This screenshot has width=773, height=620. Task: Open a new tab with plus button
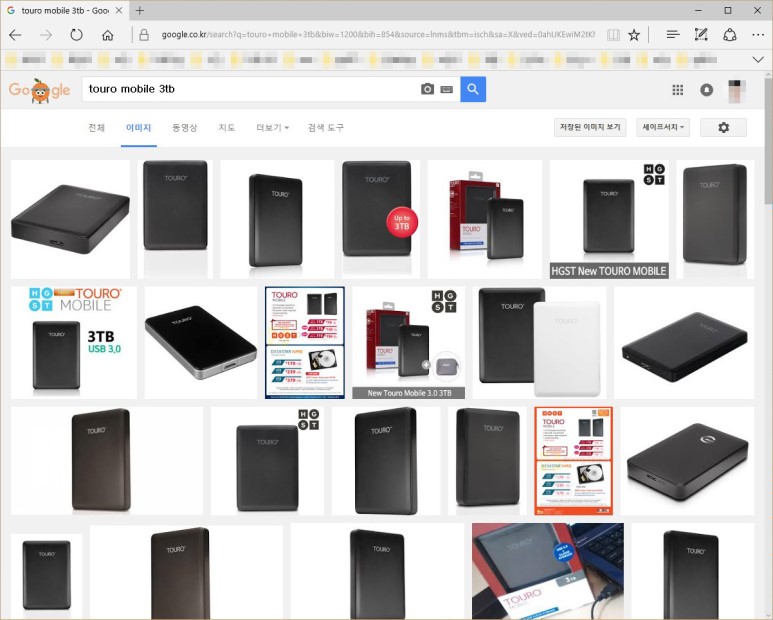[x=140, y=10]
